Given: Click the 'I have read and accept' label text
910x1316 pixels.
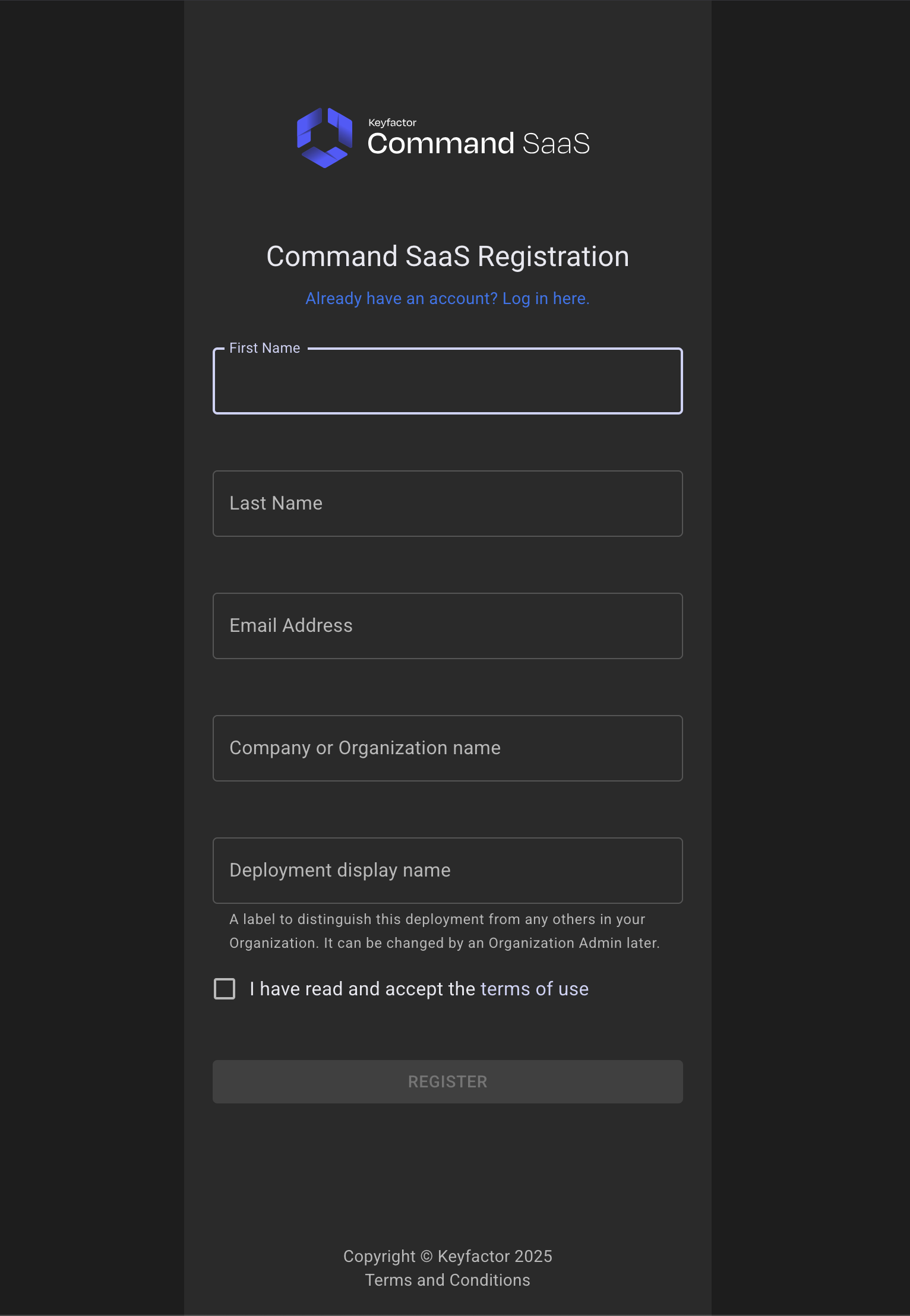Looking at the screenshot, I should click(362, 989).
